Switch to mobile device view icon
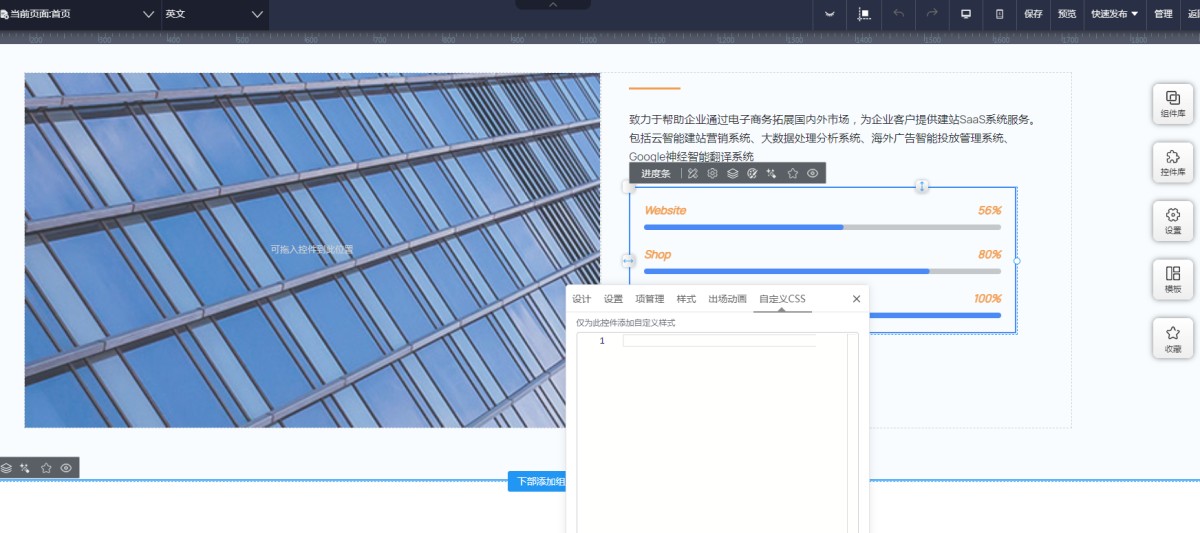Screen dimensions: 1200x533 click(1000, 14)
